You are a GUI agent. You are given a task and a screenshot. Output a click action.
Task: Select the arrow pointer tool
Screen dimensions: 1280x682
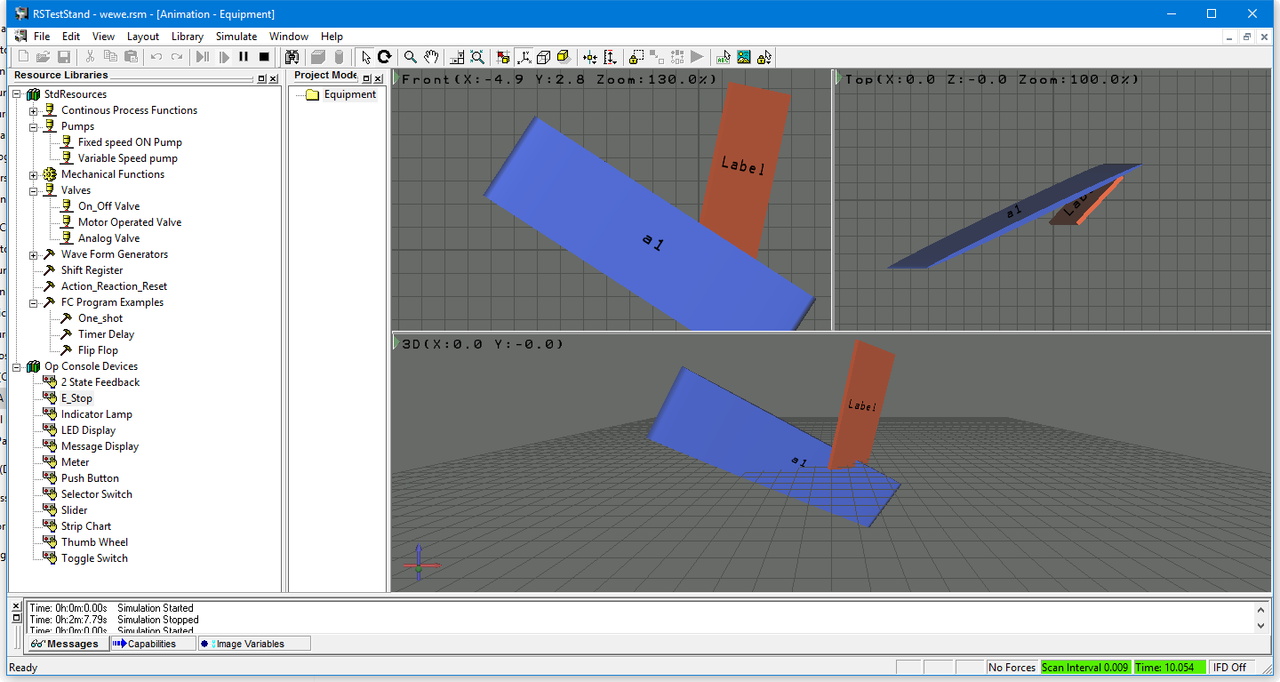tap(366, 57)
